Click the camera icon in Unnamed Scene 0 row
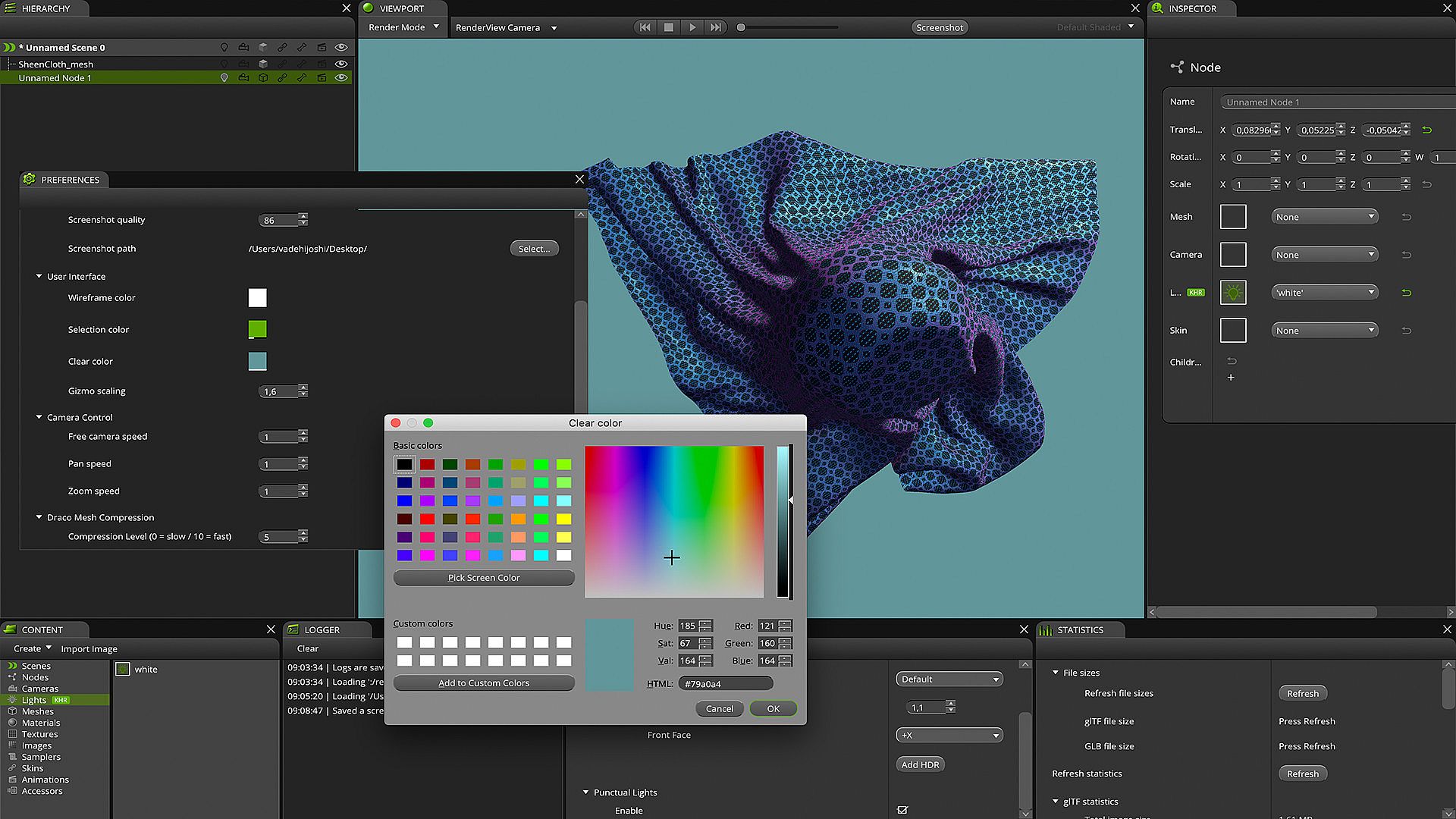The width and height of the screenshot is (1456, 819). coord(243,47)
